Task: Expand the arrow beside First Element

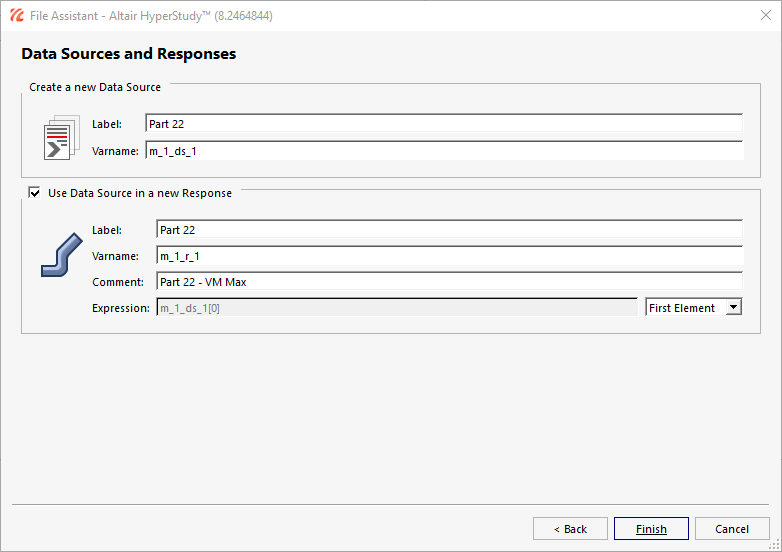Action: [x=733, y=308]
